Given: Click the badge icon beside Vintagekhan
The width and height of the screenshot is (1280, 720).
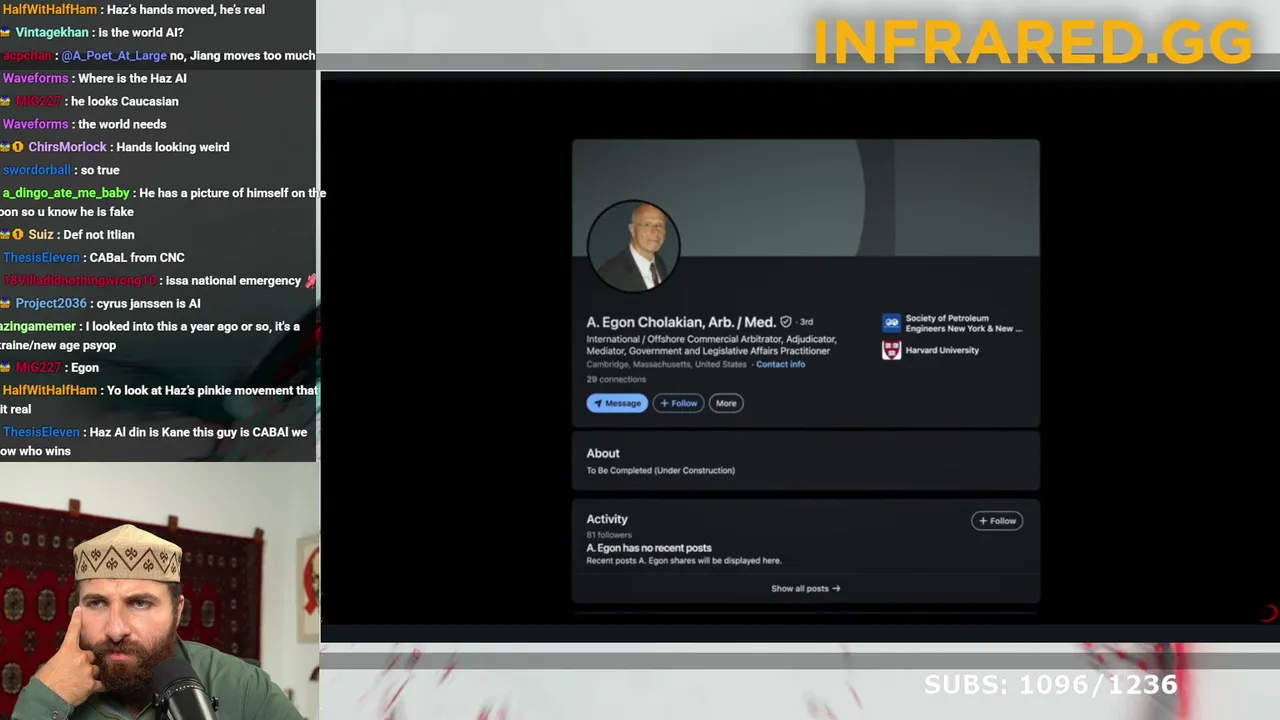Looking at the screenshot, I should (5, 33).
